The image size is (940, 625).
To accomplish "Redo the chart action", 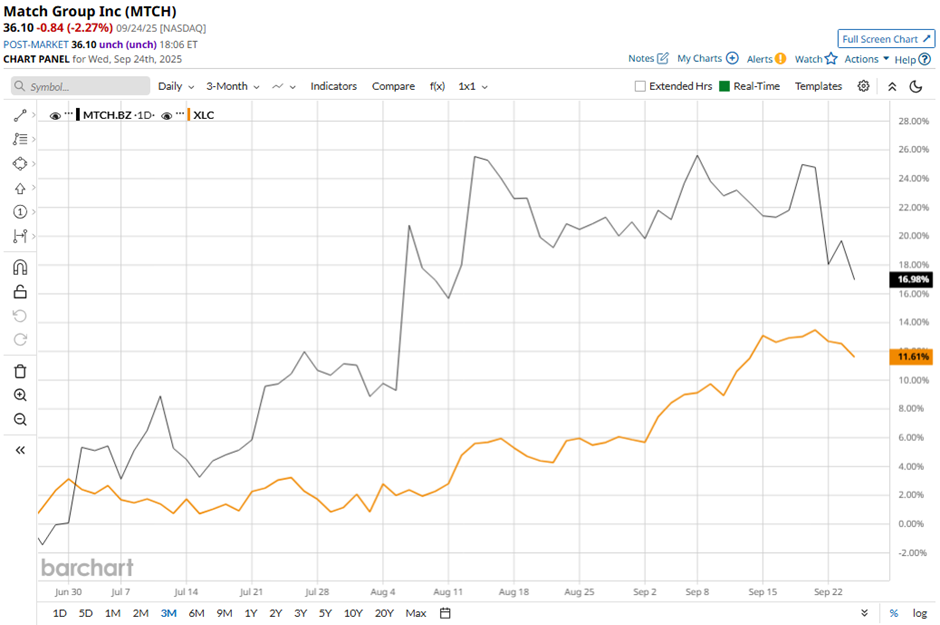I will [x=20, y=340].
